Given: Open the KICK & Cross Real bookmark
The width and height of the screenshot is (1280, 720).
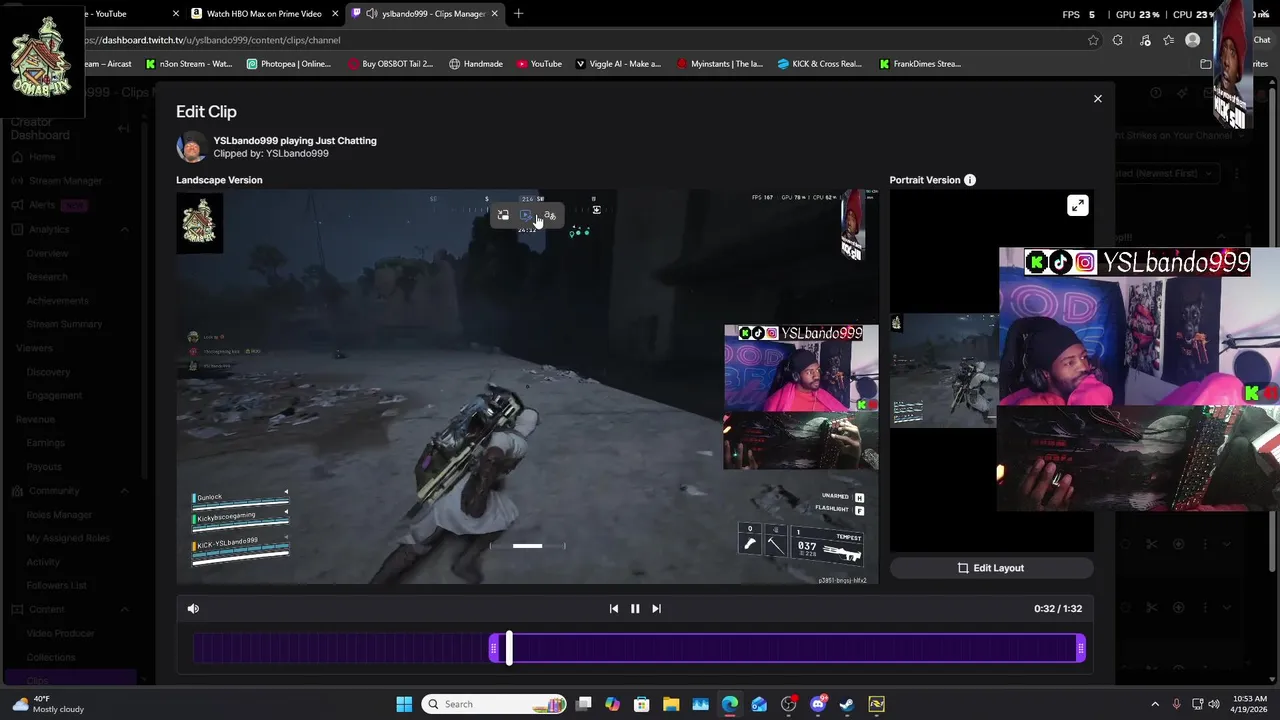Looking at the screenshot, I should [819, 64].
